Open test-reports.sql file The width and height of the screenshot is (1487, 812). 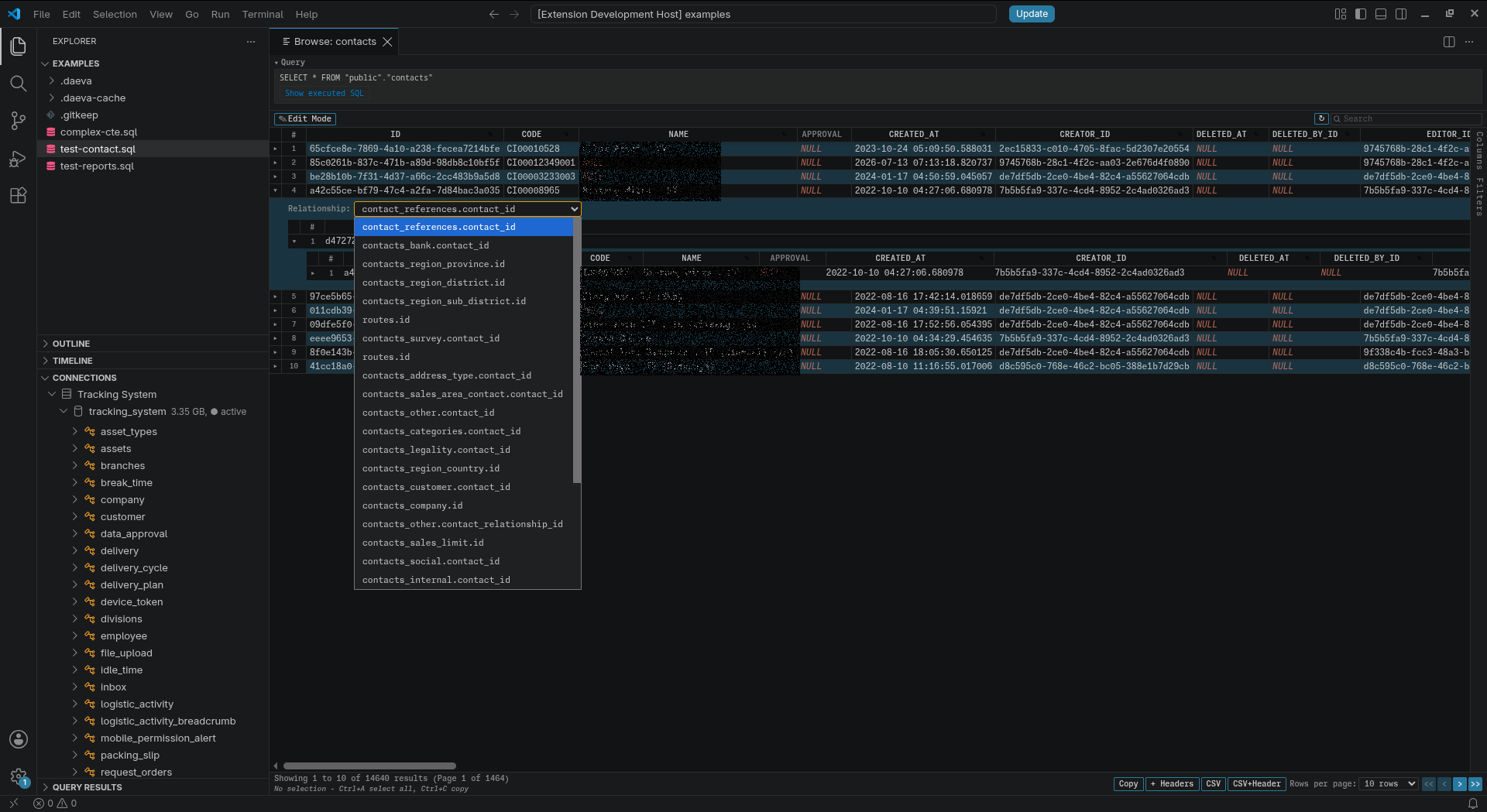97,166
